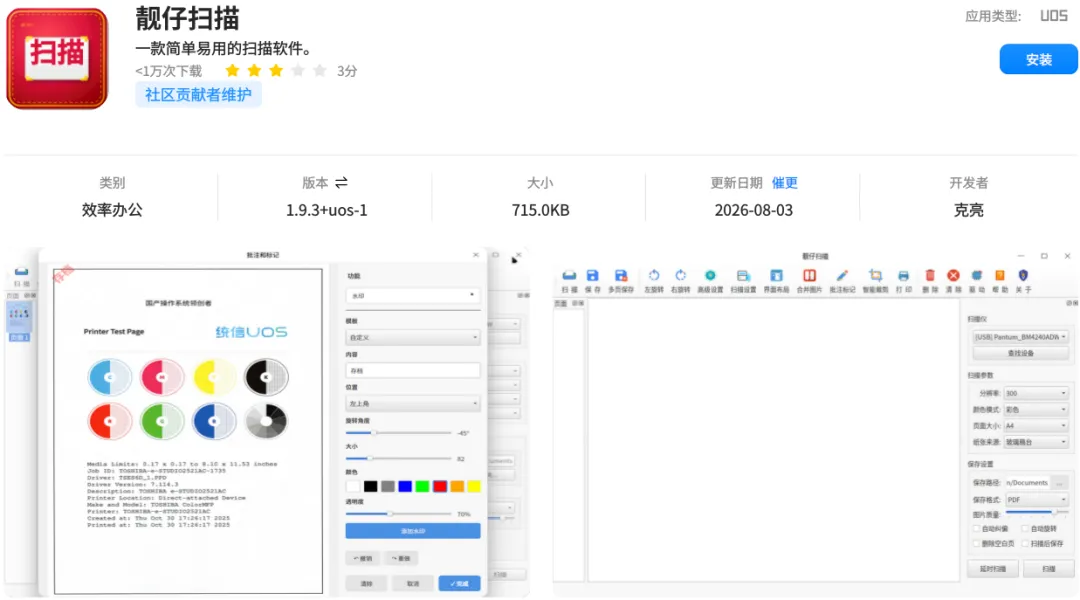The image size is (1080, 600).
Task: Click the version switch arrows icon
Action: pyautogui.click(x=342, y=183)
